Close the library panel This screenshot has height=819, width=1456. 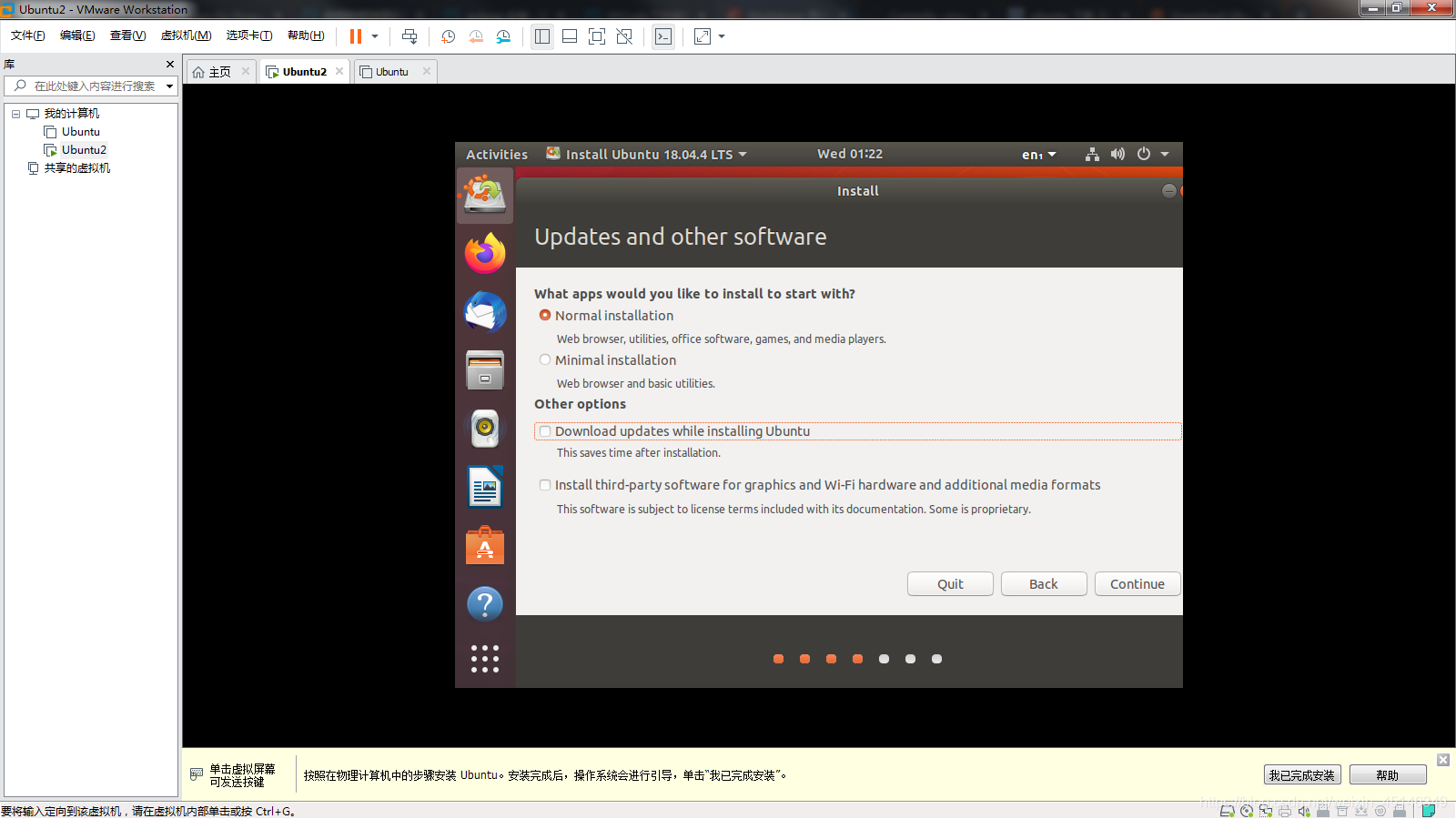tap(169, 65)
